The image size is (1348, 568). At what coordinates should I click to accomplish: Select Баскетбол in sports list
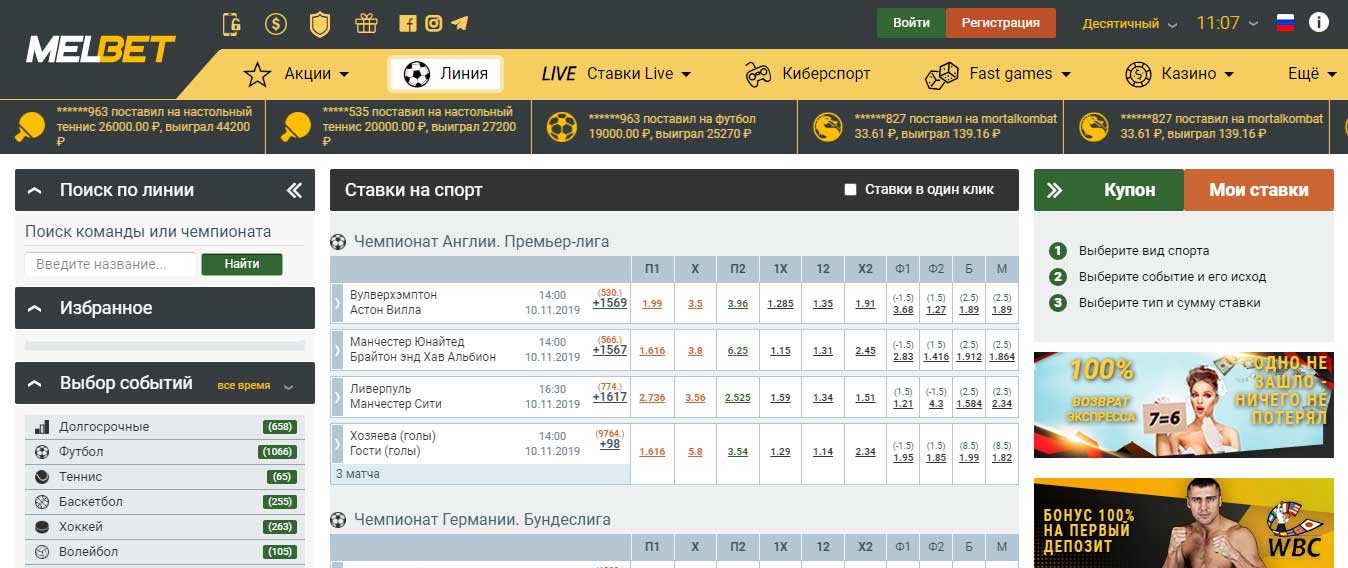165,502
